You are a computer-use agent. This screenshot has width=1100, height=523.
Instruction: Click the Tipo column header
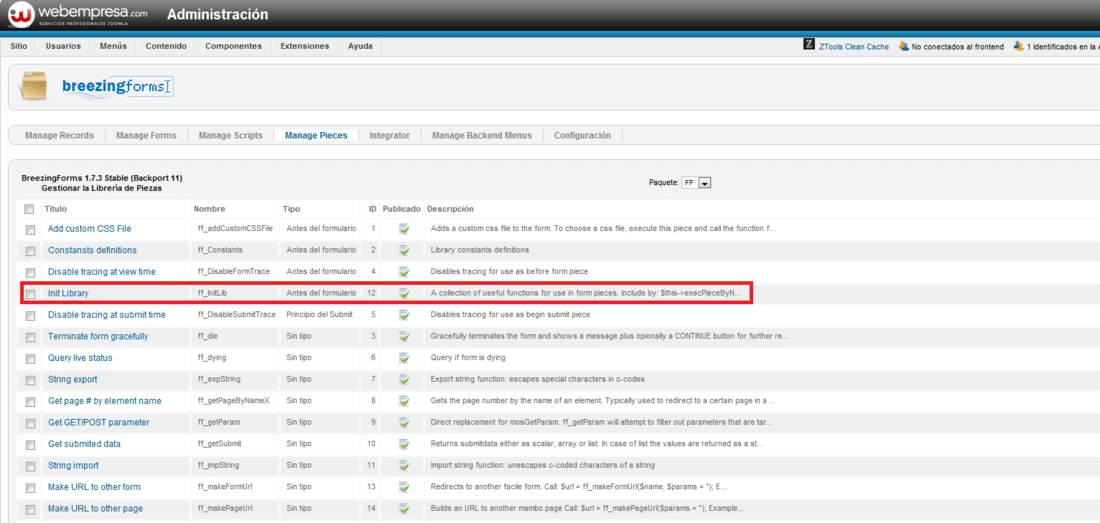(x=291, y=209)
